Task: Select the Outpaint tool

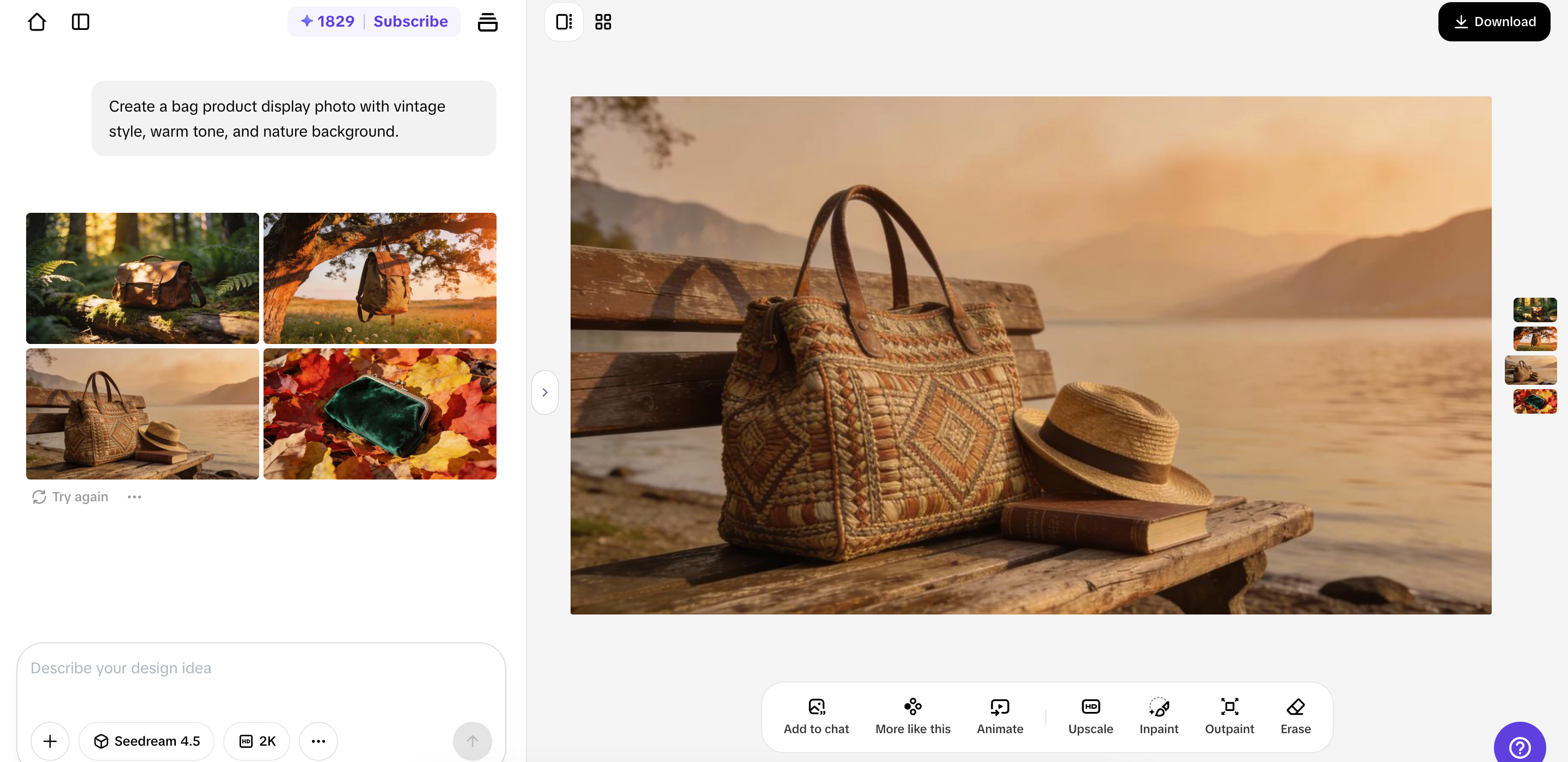Action: click(1229, 716)
